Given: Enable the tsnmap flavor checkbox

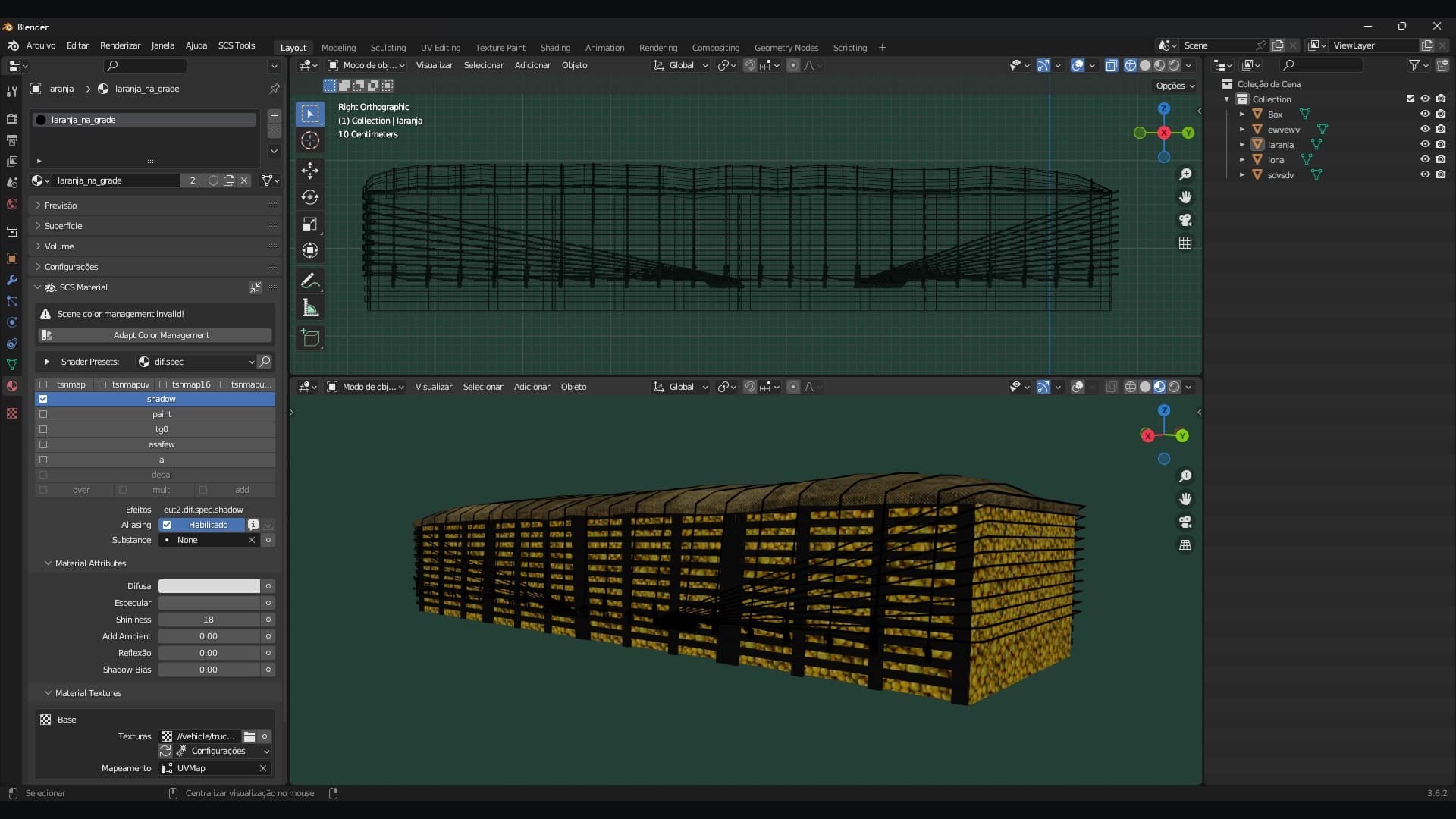Looking at the screenshot, I should click(x=43, y=384).
